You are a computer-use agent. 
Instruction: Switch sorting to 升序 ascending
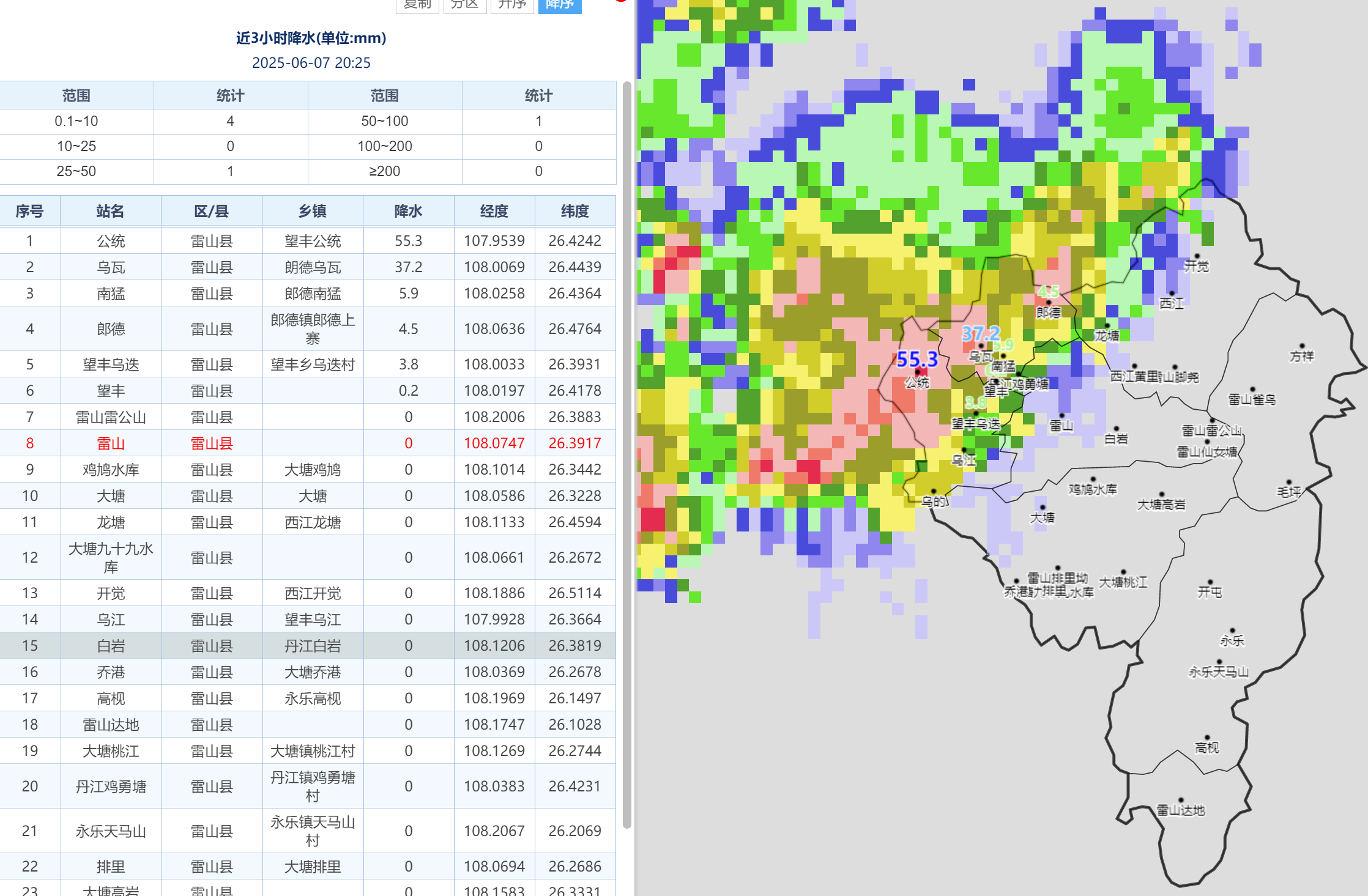pyautogui.click(x=512, y=5)
